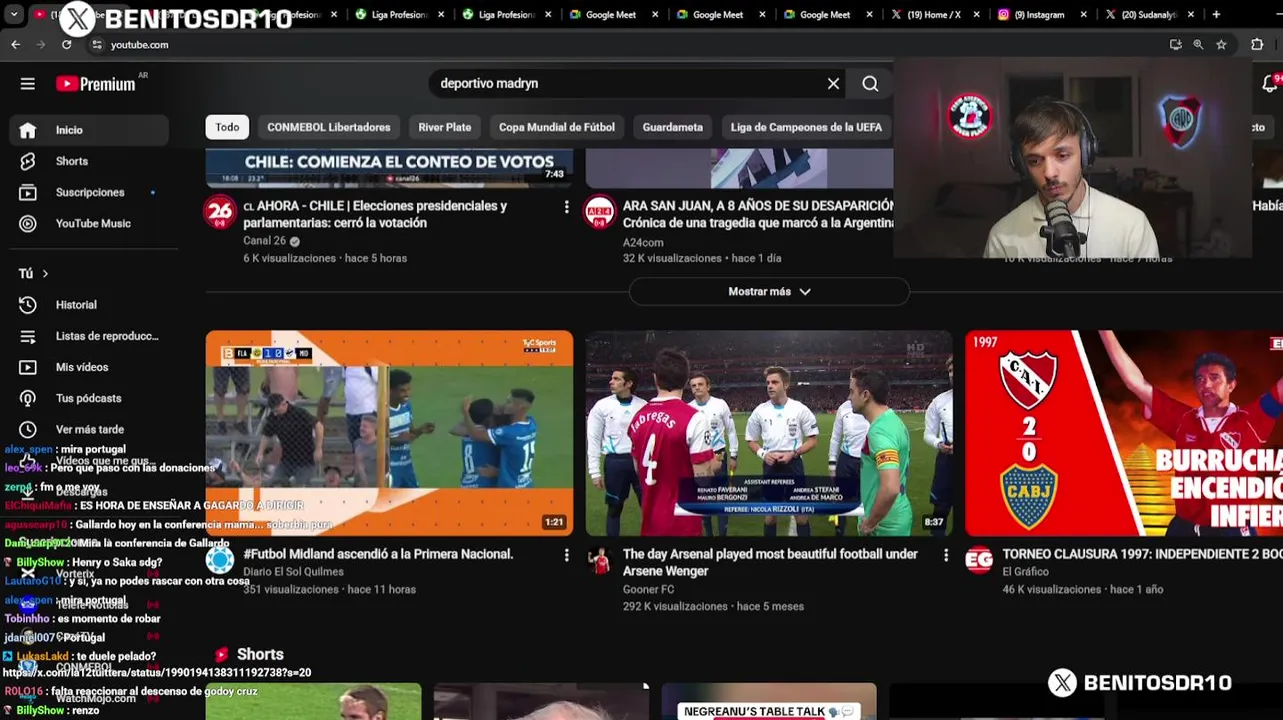1283x720 pixels.
Task: Click the browser forward arrow
Action: click(41, 45)
